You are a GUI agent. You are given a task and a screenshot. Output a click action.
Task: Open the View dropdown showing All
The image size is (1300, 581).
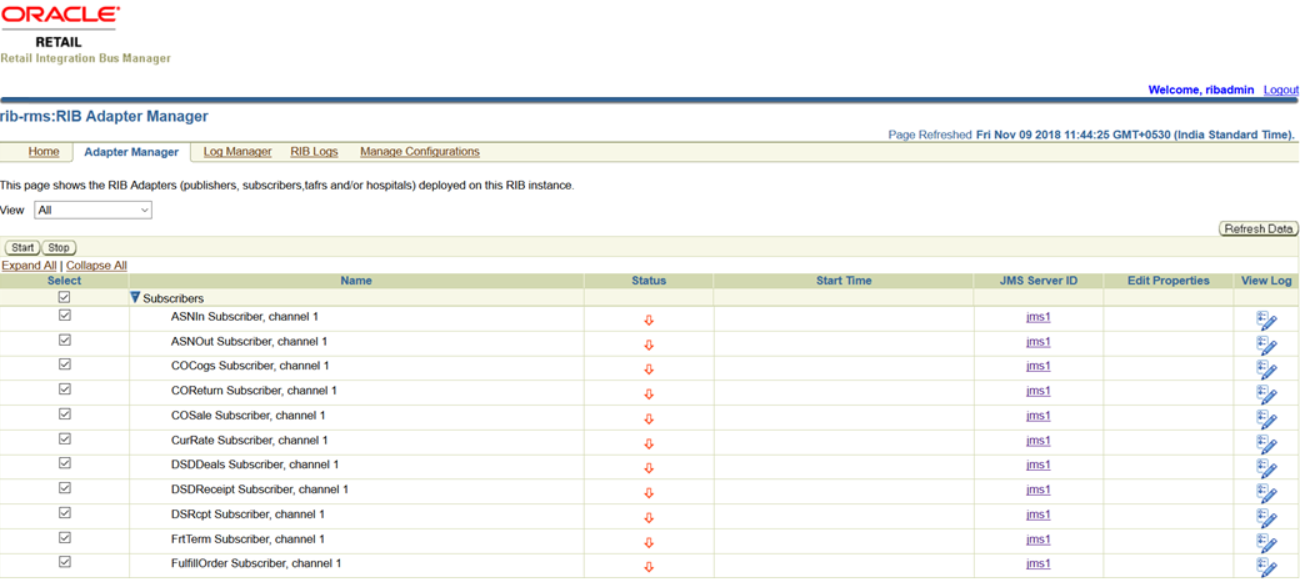[x=93, y=210]
